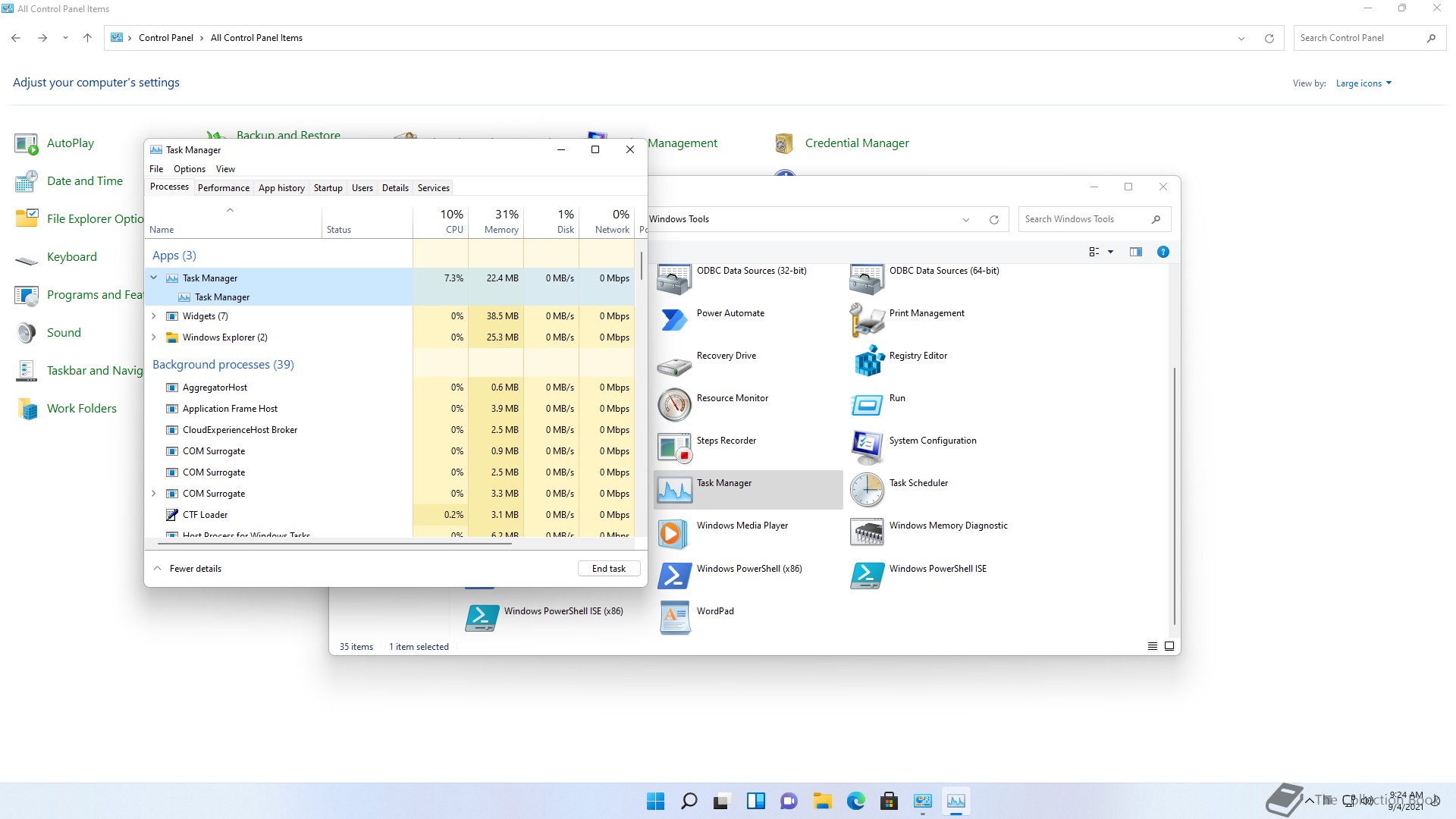The height and width of the screenshot is (819, 1456).
Task: Refresh the Windows Tools window
Action: point(993,220)
